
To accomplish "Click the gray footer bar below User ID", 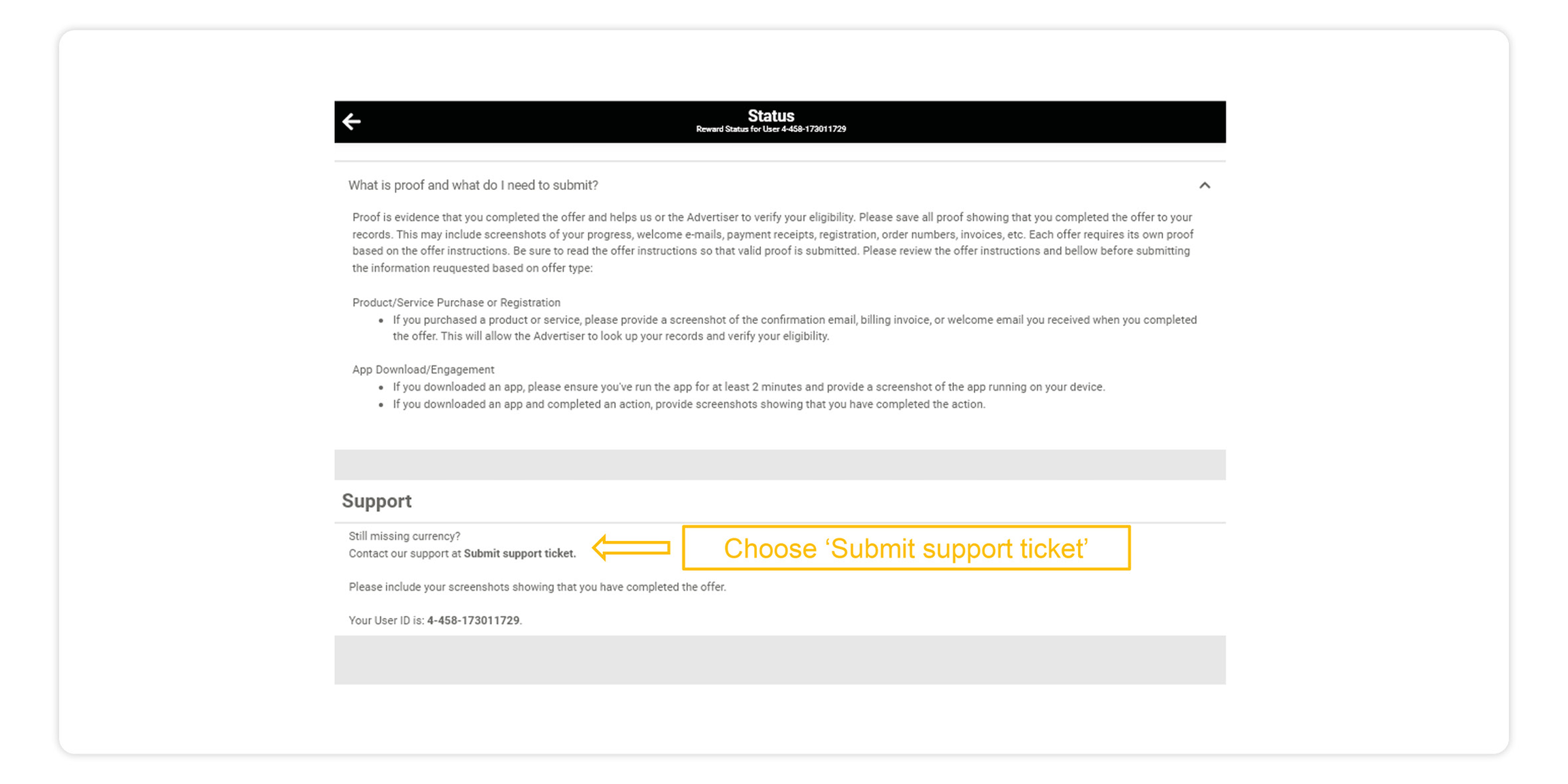I will pos(780,659).
